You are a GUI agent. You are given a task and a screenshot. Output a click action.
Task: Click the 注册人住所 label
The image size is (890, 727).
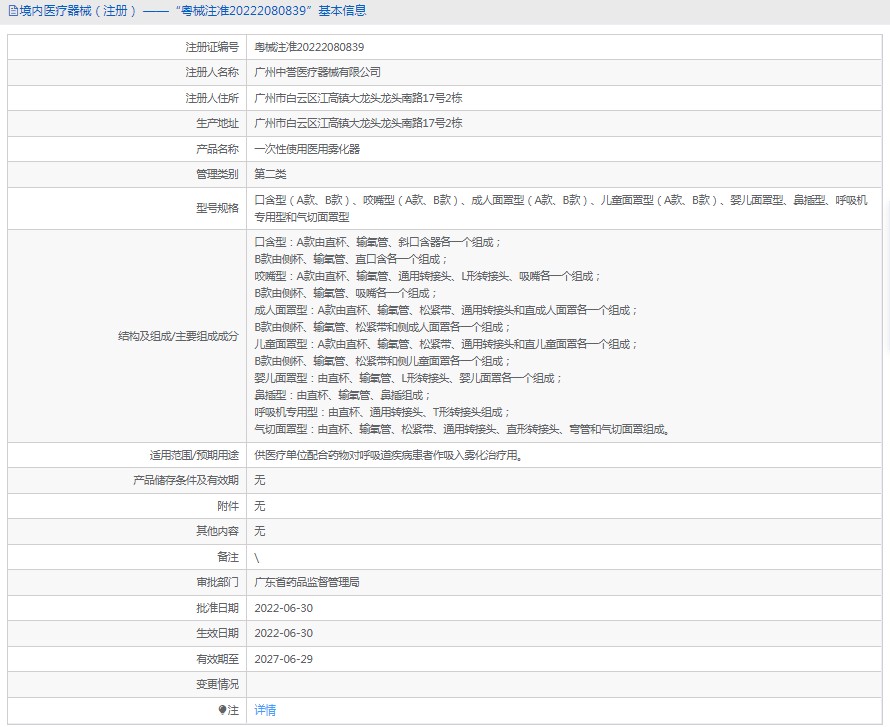pos(212,98)
